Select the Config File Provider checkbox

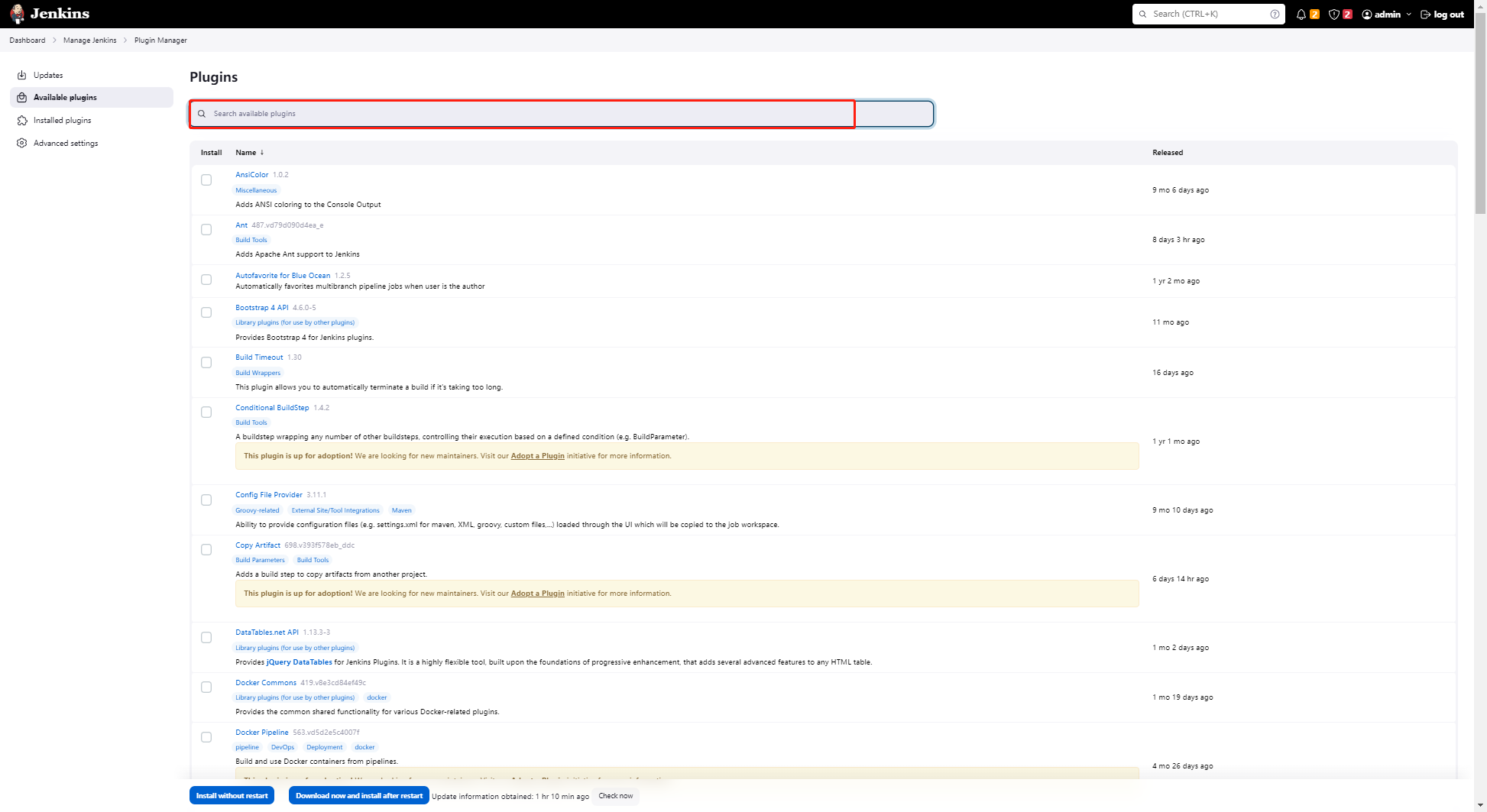click(x=206, y=500)
